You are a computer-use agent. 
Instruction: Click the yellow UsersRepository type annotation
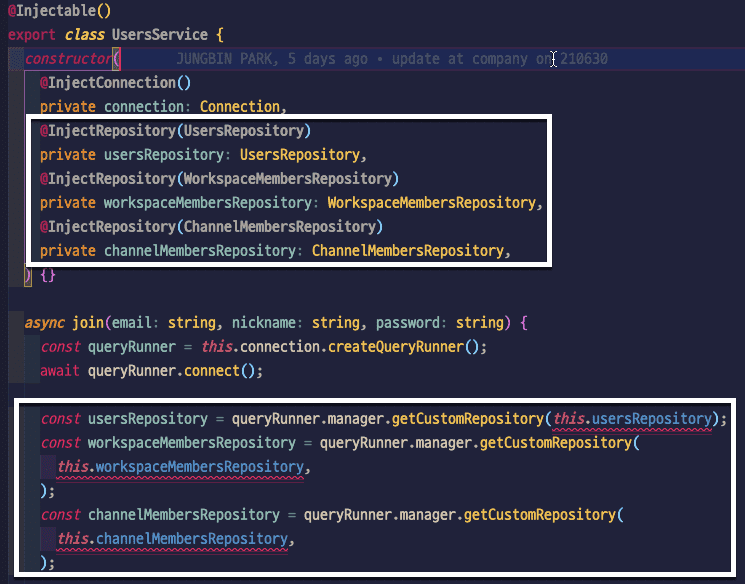pyautogui.click(x=300, y=155)
